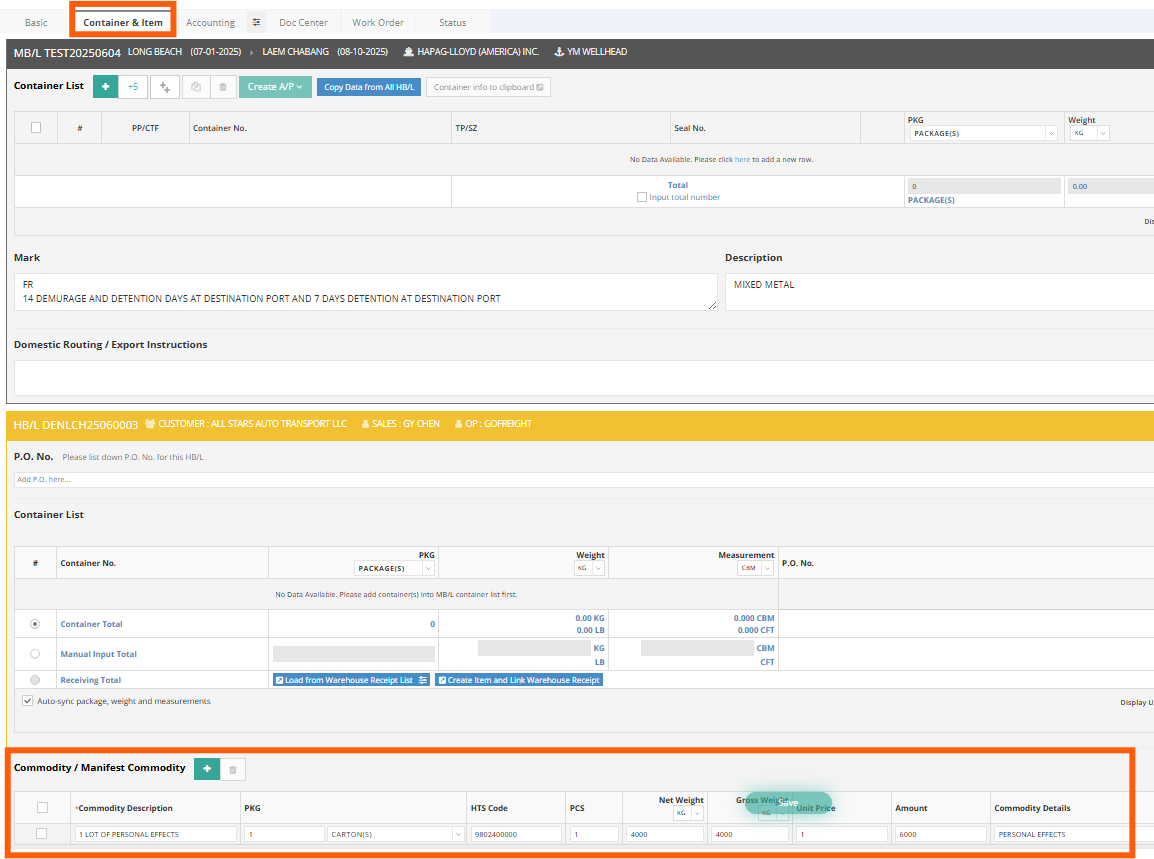Switch to the Accounting tab
The height and width of the screenshot is (859, 1154).
pos(210,21)
